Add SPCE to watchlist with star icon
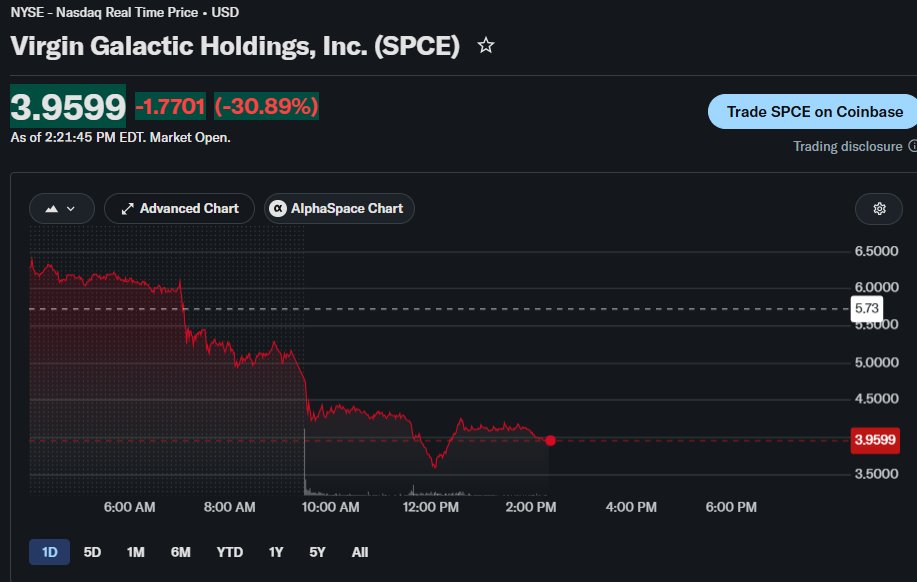The image size is (917, 582). tap(485, 45)
